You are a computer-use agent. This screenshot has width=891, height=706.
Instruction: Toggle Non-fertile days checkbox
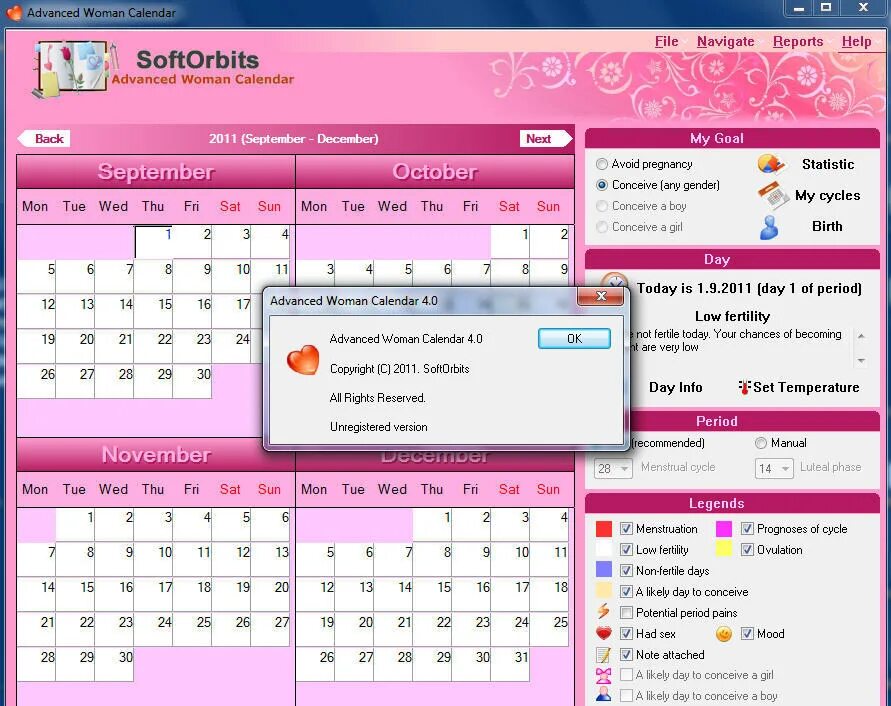pyautogui.click(x=626, y=571)
